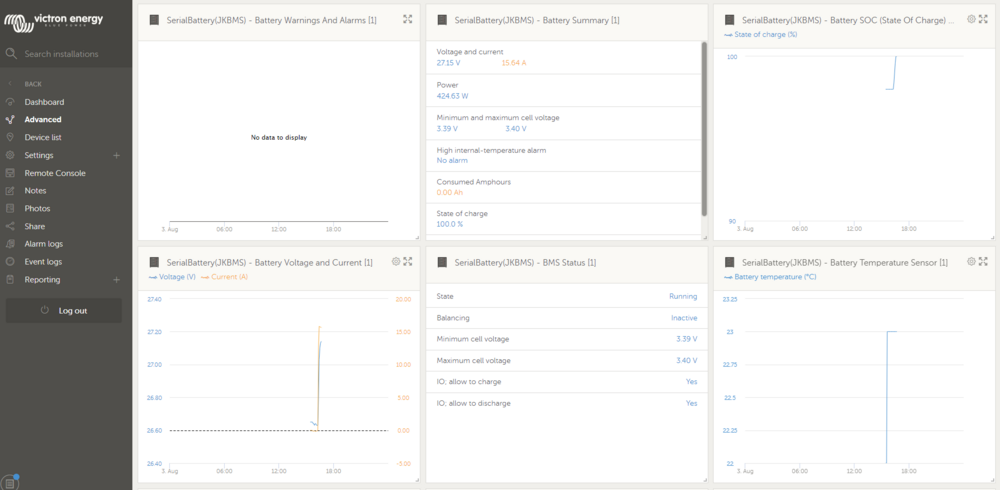This screenshot has width=1000, height=490.
Task: Click fullscreen icon on Battery Temperature Sensor widget
Action: point(983,261)
